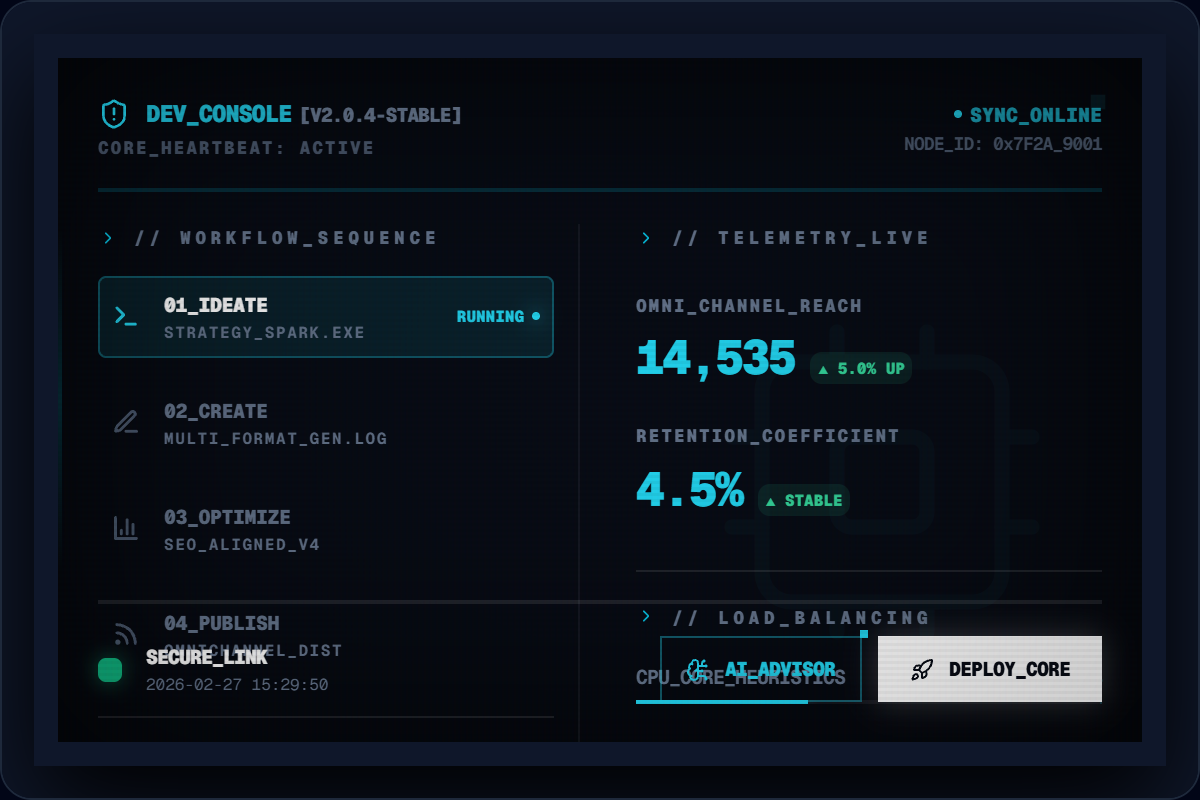Click the 5.0% UP trend badge

(860, 369)
